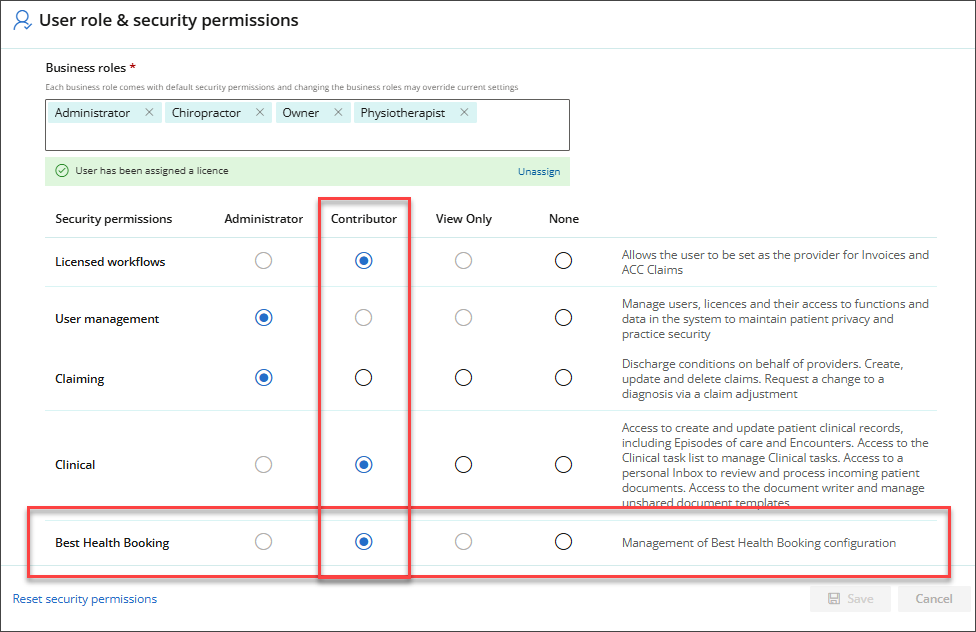Viewport: 976px width, 632px height.
Task: Set Claiming permission to None
Action: (563, 377)
